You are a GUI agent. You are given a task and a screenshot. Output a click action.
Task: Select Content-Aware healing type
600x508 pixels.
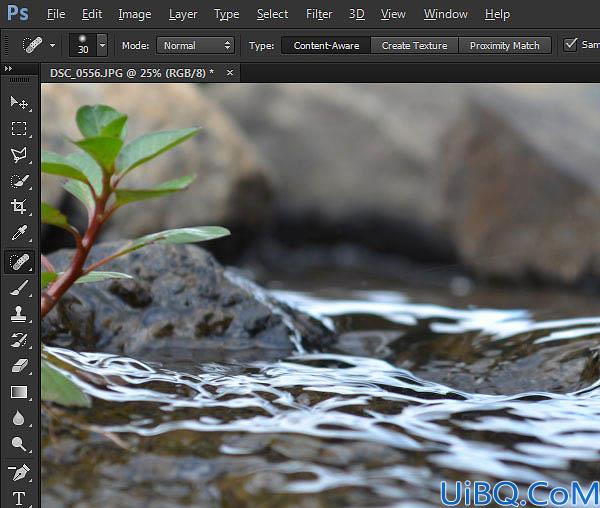[326, 46]
